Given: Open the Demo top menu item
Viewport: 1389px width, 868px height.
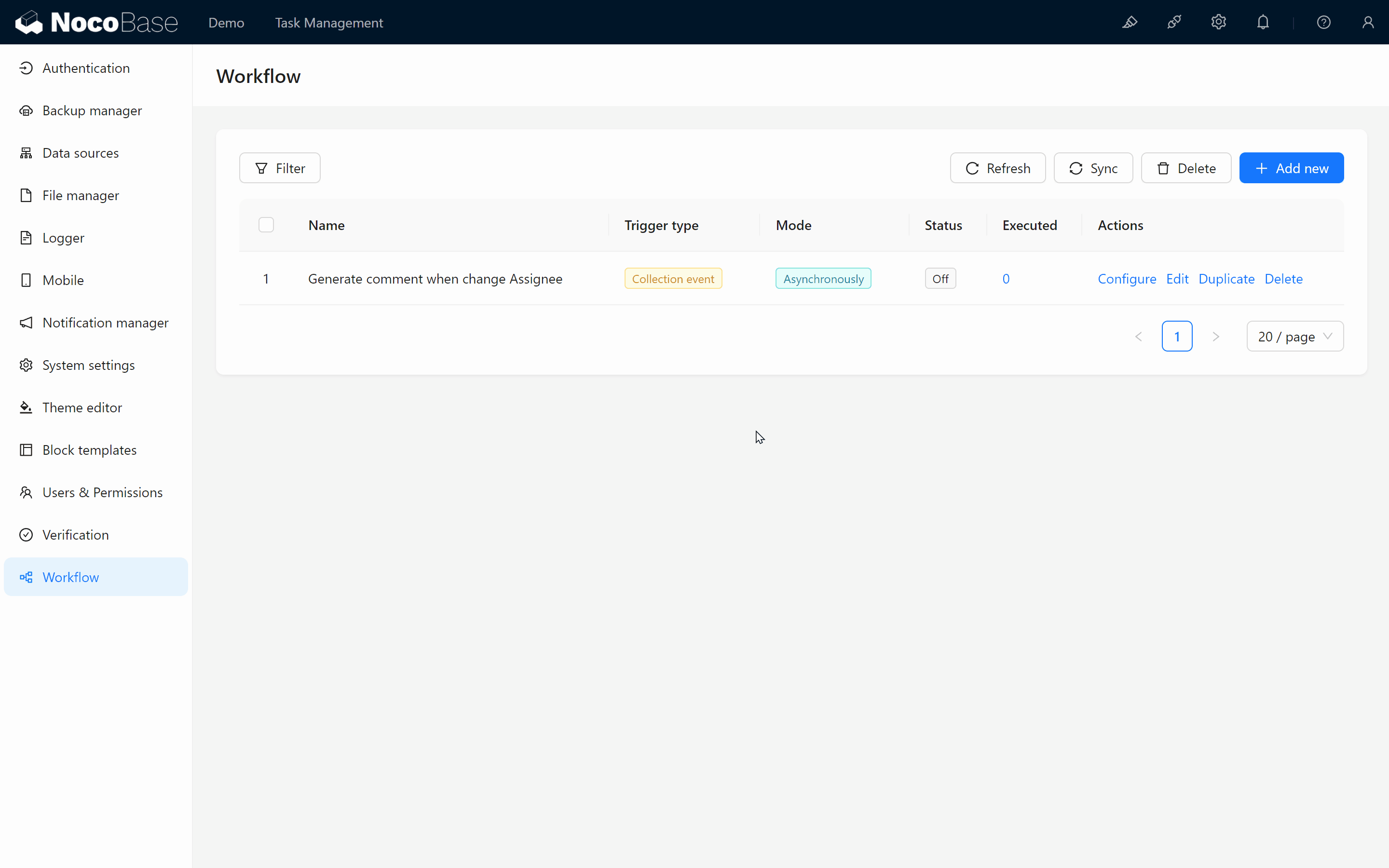Looking at the screenshot, I should pos(226,23).
